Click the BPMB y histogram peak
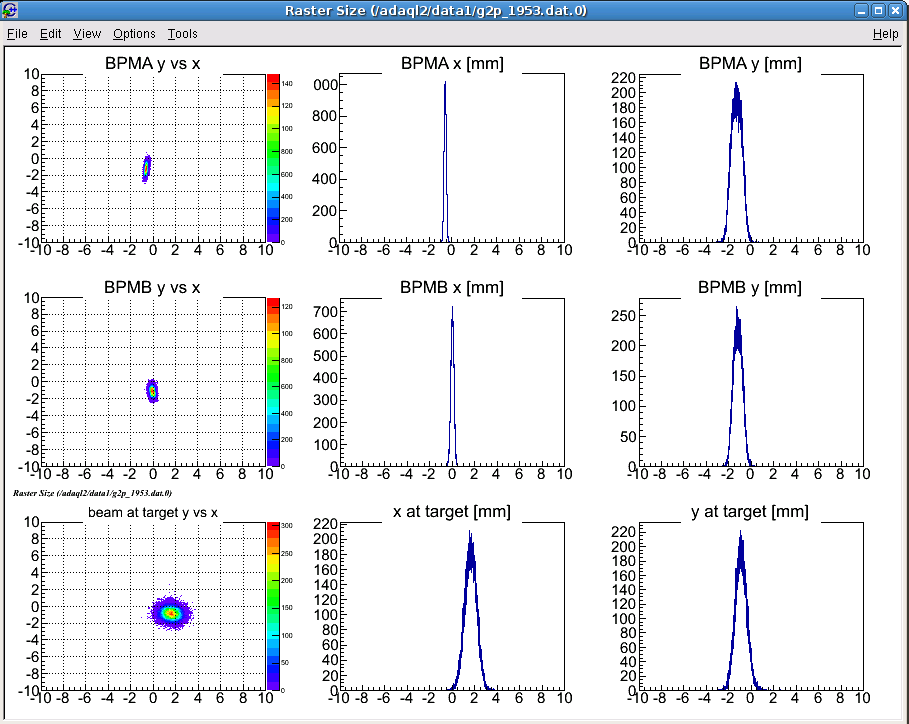The image size is (909, 724). click(x=737, y=386)
